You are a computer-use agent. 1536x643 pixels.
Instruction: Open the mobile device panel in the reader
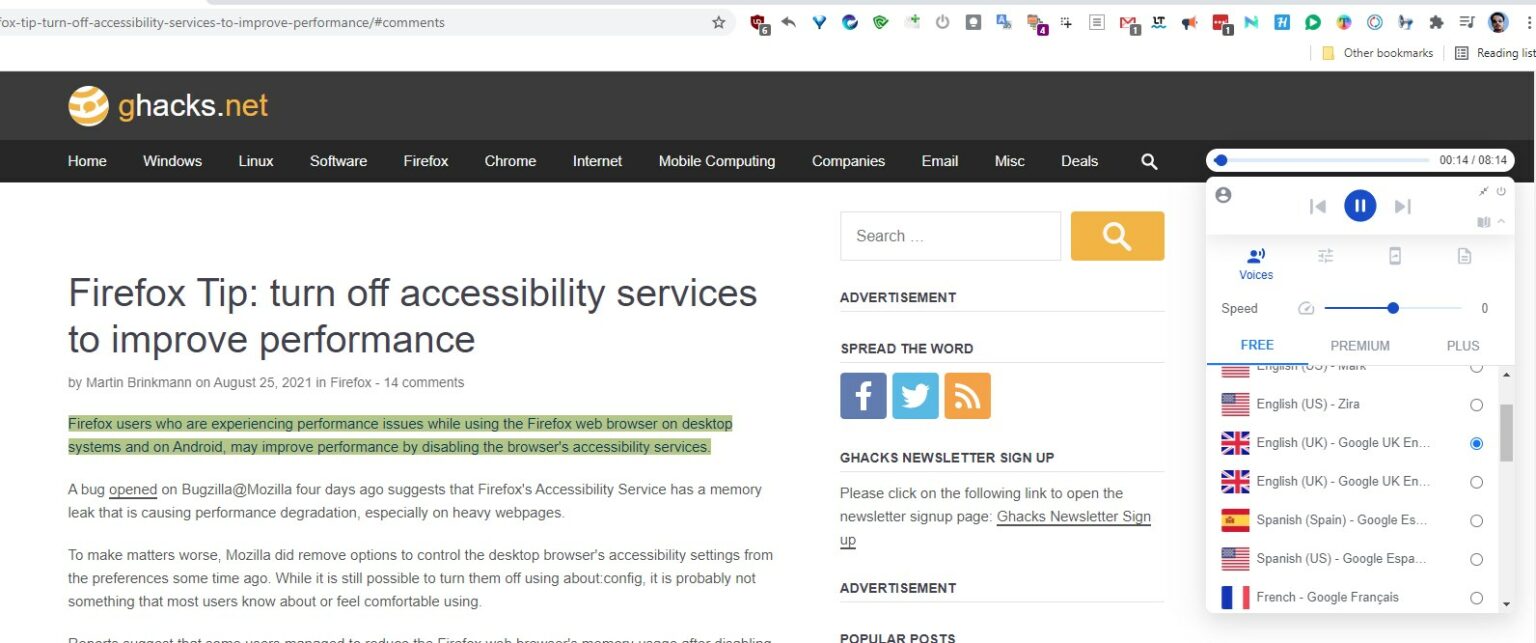(x=1394, y=256)
